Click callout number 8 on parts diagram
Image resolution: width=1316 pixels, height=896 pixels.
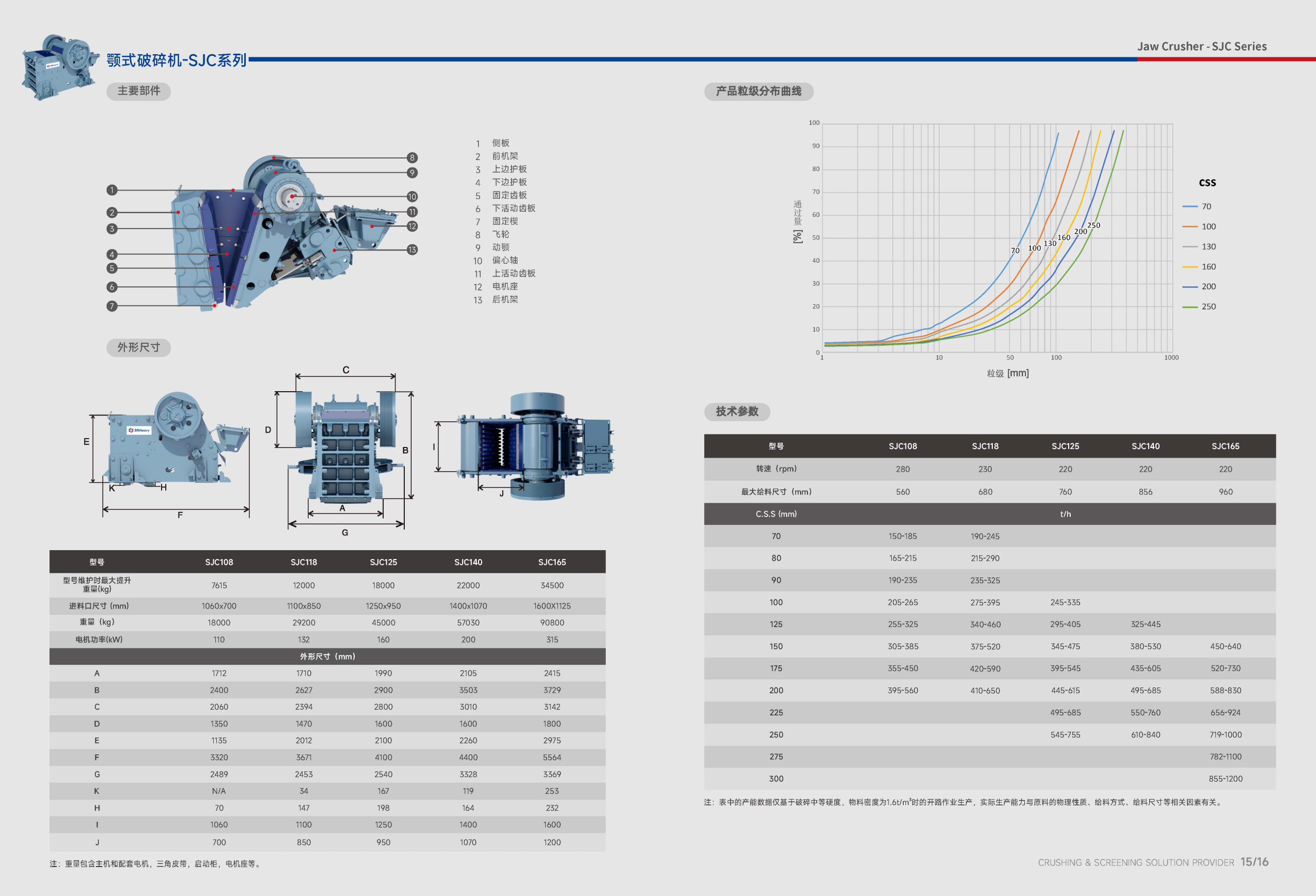tap(412, 157)
